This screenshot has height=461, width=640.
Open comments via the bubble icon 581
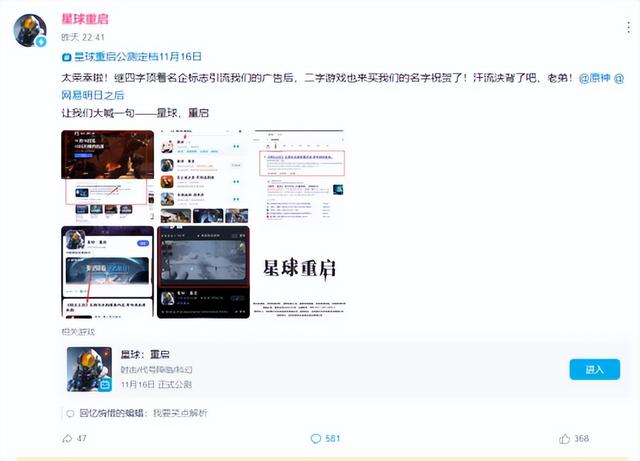tap(316, 439)
